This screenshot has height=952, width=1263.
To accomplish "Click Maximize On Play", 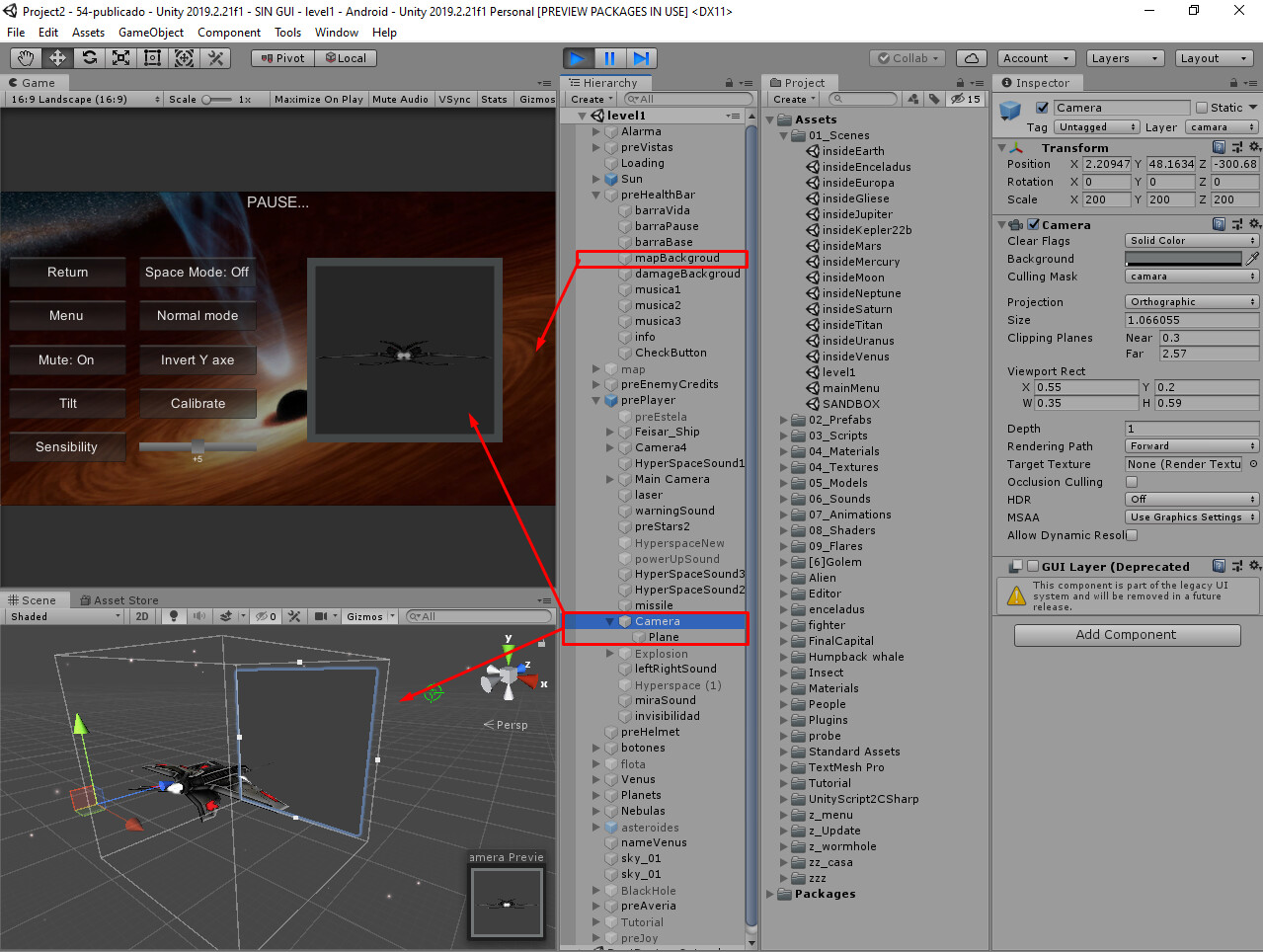I will coord(318,99).
